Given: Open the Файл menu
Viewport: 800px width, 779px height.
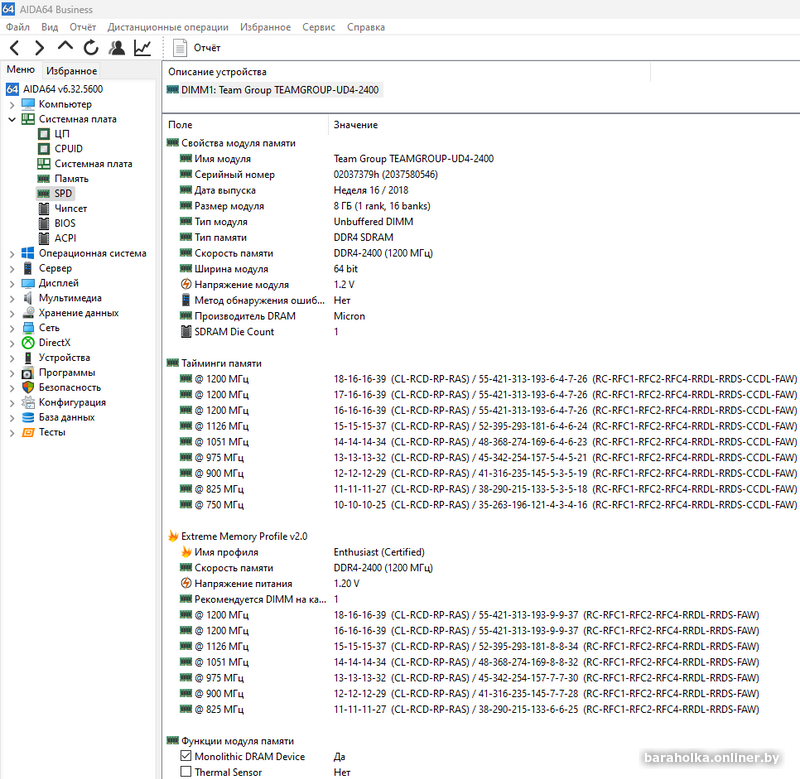Looking at the screenshot, I should 18,27.
